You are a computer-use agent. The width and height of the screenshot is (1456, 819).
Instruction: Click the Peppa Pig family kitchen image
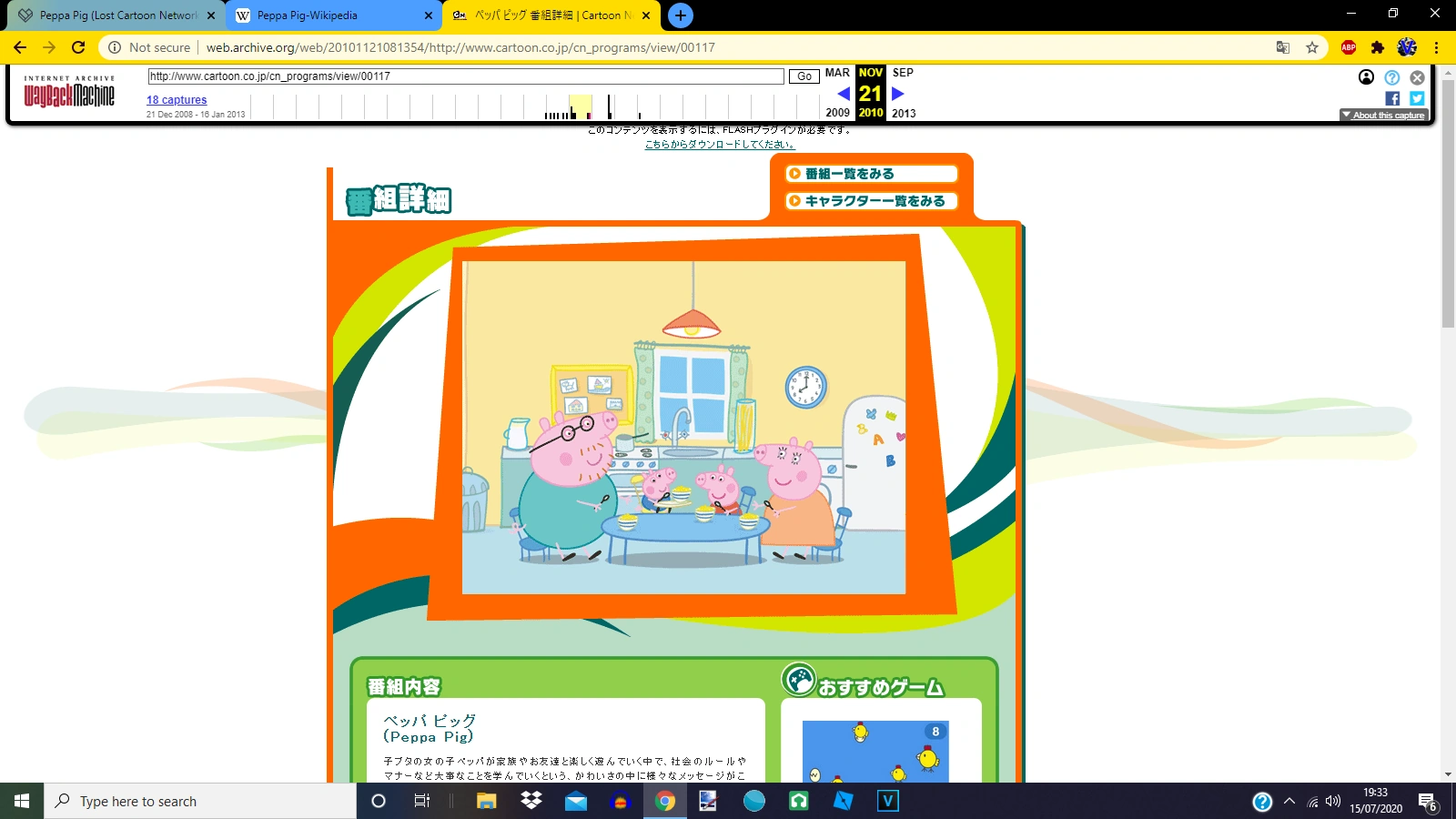point(683,428)
